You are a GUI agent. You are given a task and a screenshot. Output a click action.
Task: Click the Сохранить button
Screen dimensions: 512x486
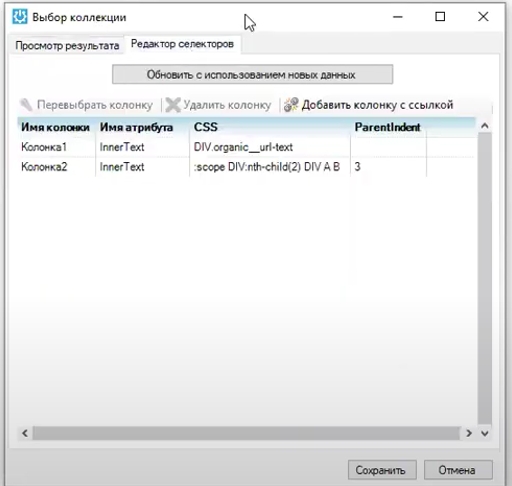(x=382, y=470)
